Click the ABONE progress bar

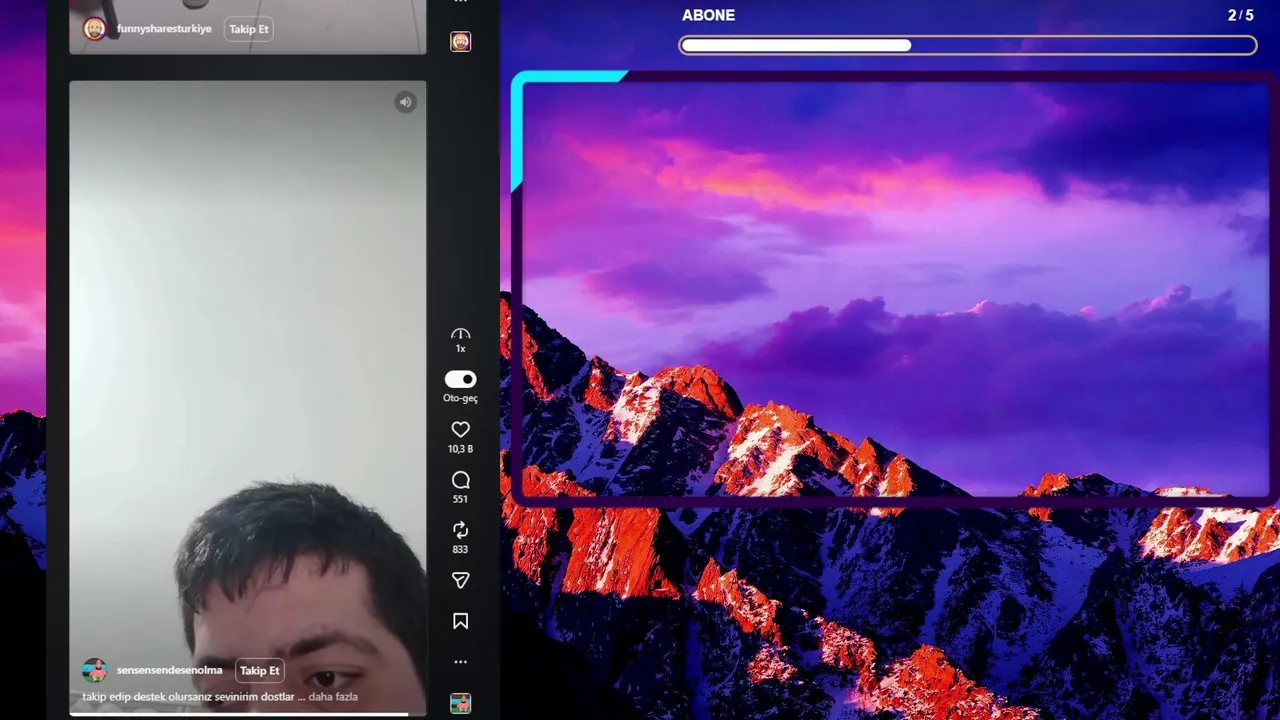(x=968, y=45)
